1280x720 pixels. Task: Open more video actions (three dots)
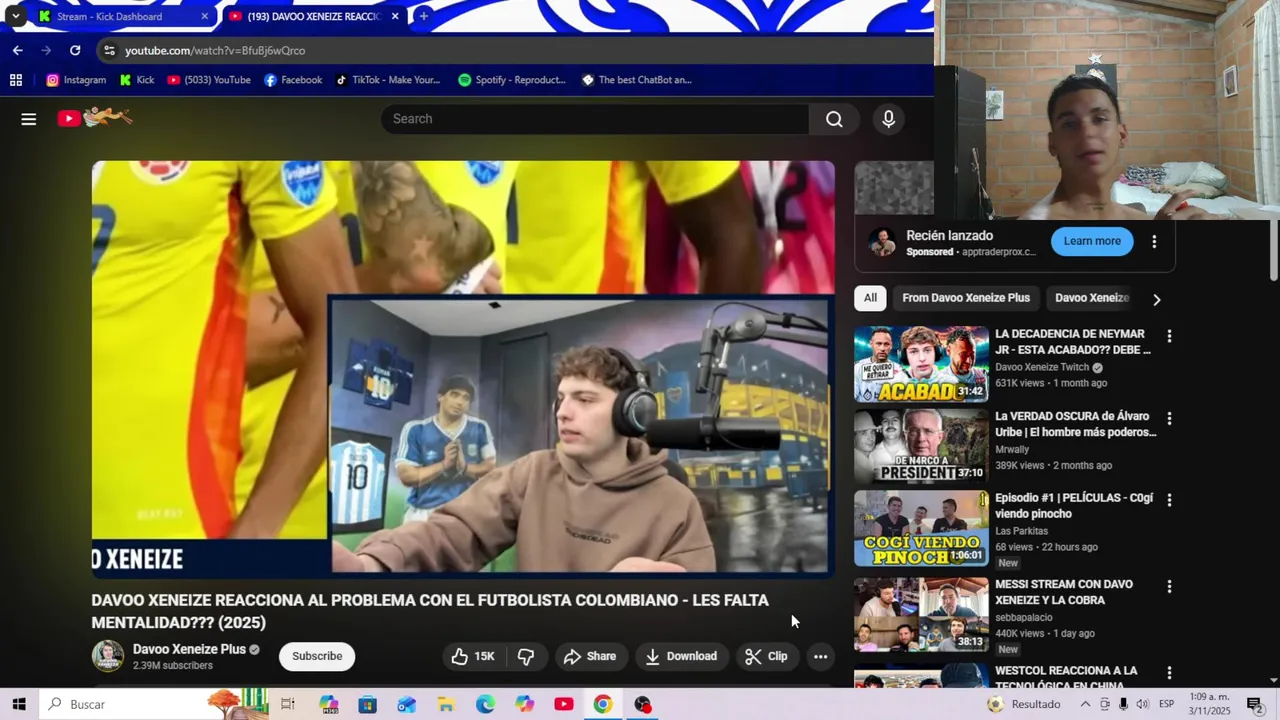(820, 656)
